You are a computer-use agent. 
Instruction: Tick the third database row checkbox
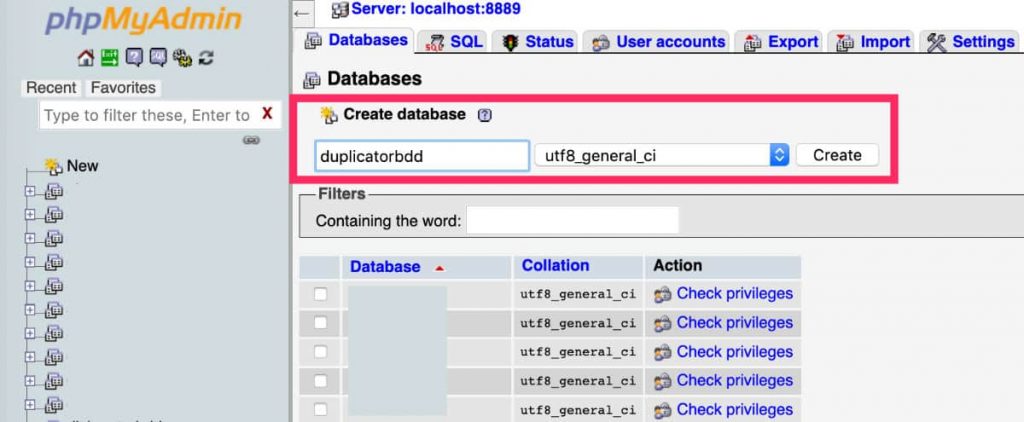click(320, 351)
